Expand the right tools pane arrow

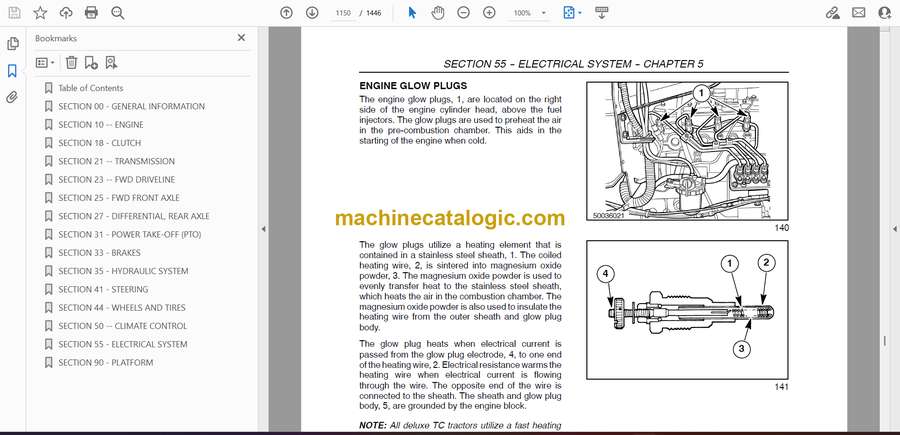click(894, 229)
